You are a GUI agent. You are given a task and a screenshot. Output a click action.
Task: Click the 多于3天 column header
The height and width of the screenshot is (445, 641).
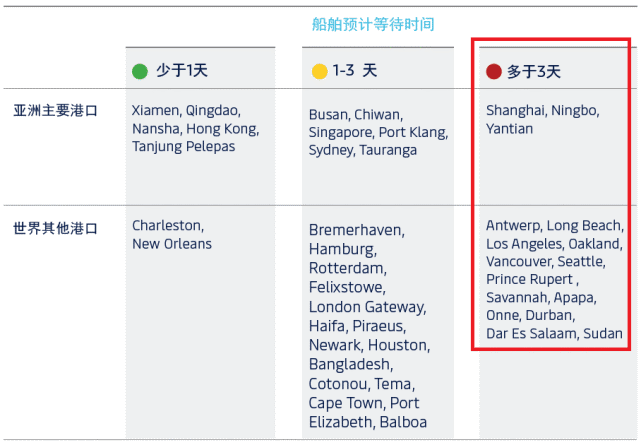(534, 72)
